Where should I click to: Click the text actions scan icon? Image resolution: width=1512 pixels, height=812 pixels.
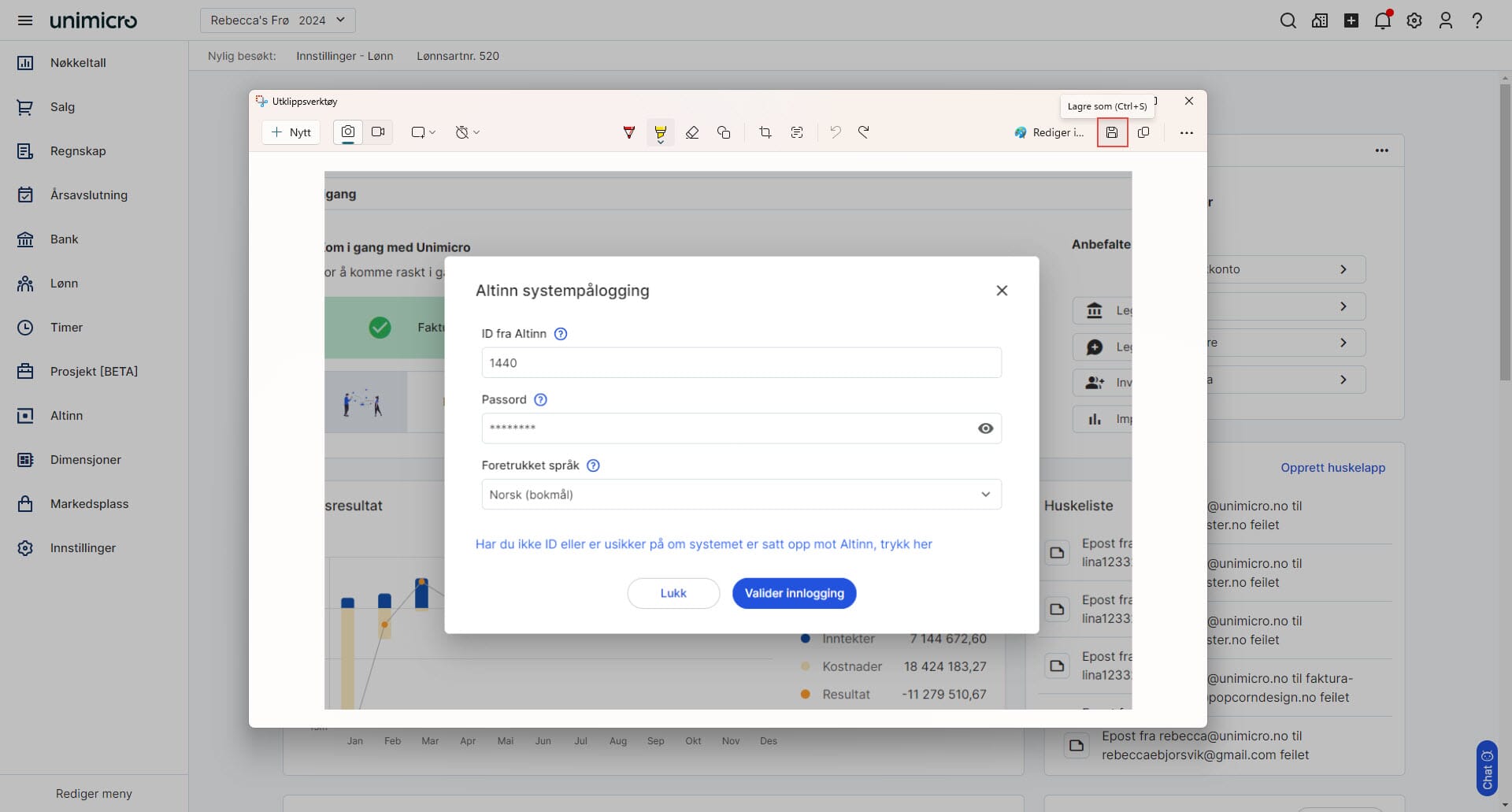click(x=797, y=132)
